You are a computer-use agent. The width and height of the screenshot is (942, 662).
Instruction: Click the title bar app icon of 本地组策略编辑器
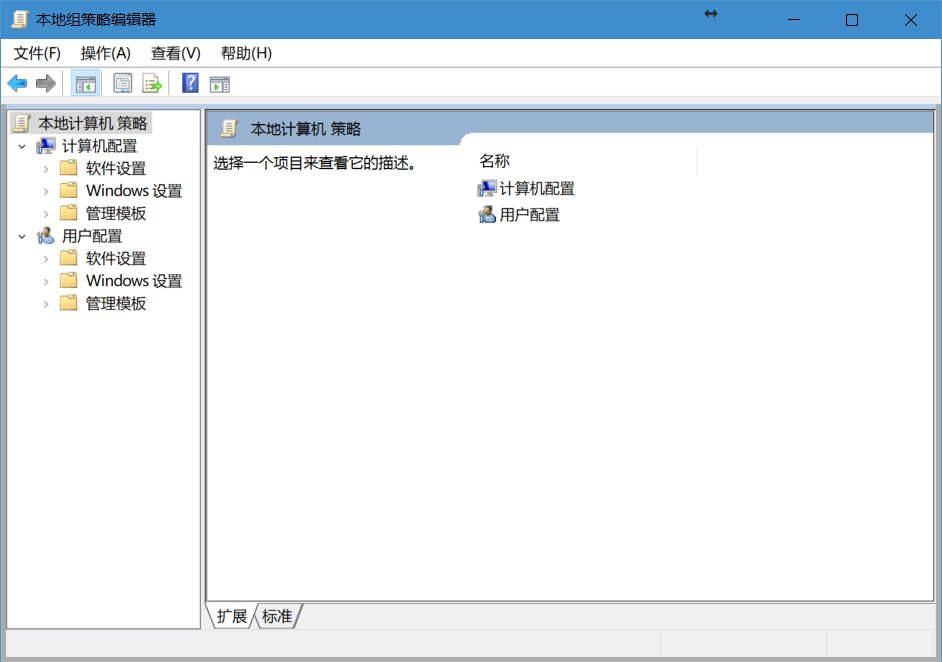[20, 19]
